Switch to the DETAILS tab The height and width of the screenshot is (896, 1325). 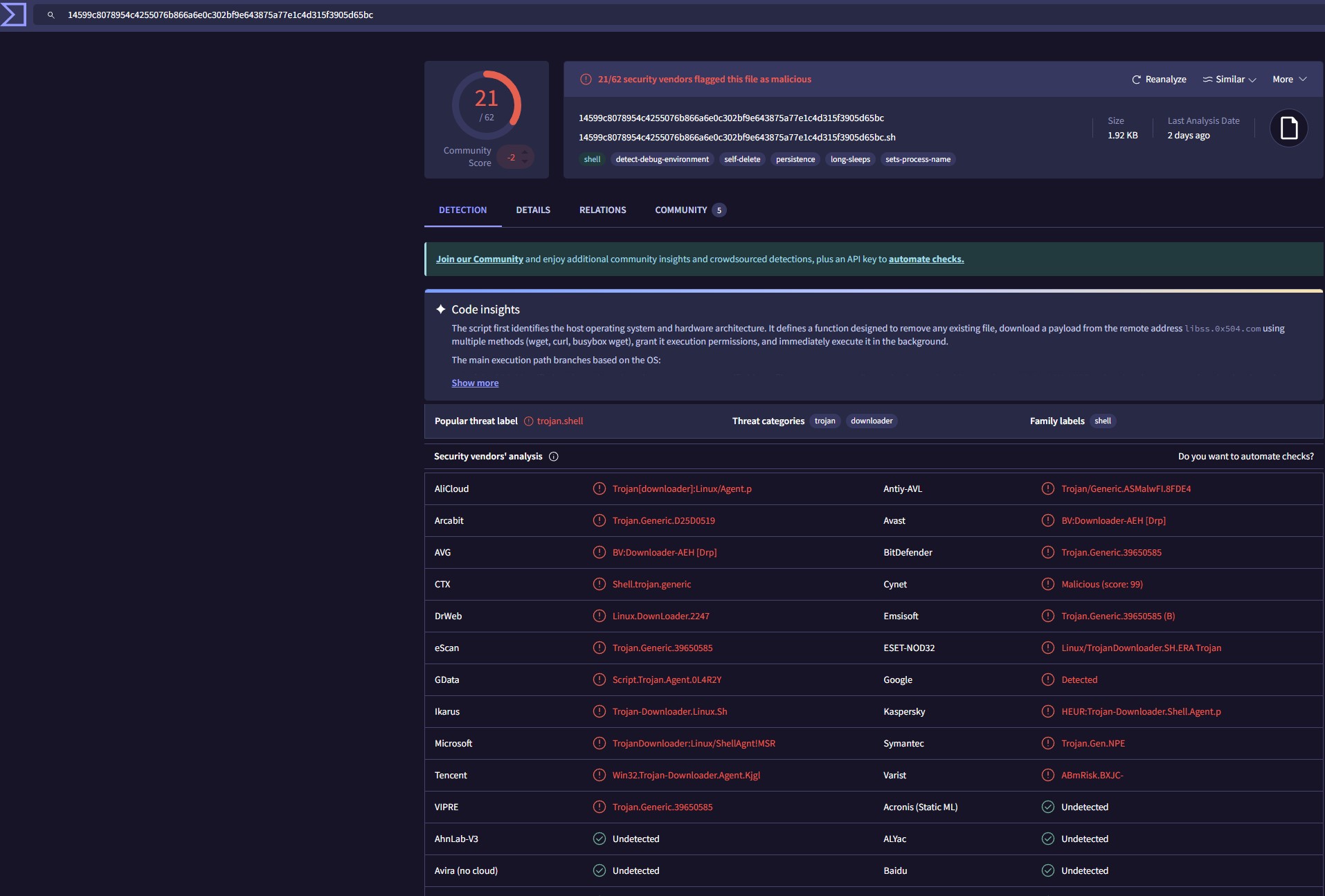(533, 210)
